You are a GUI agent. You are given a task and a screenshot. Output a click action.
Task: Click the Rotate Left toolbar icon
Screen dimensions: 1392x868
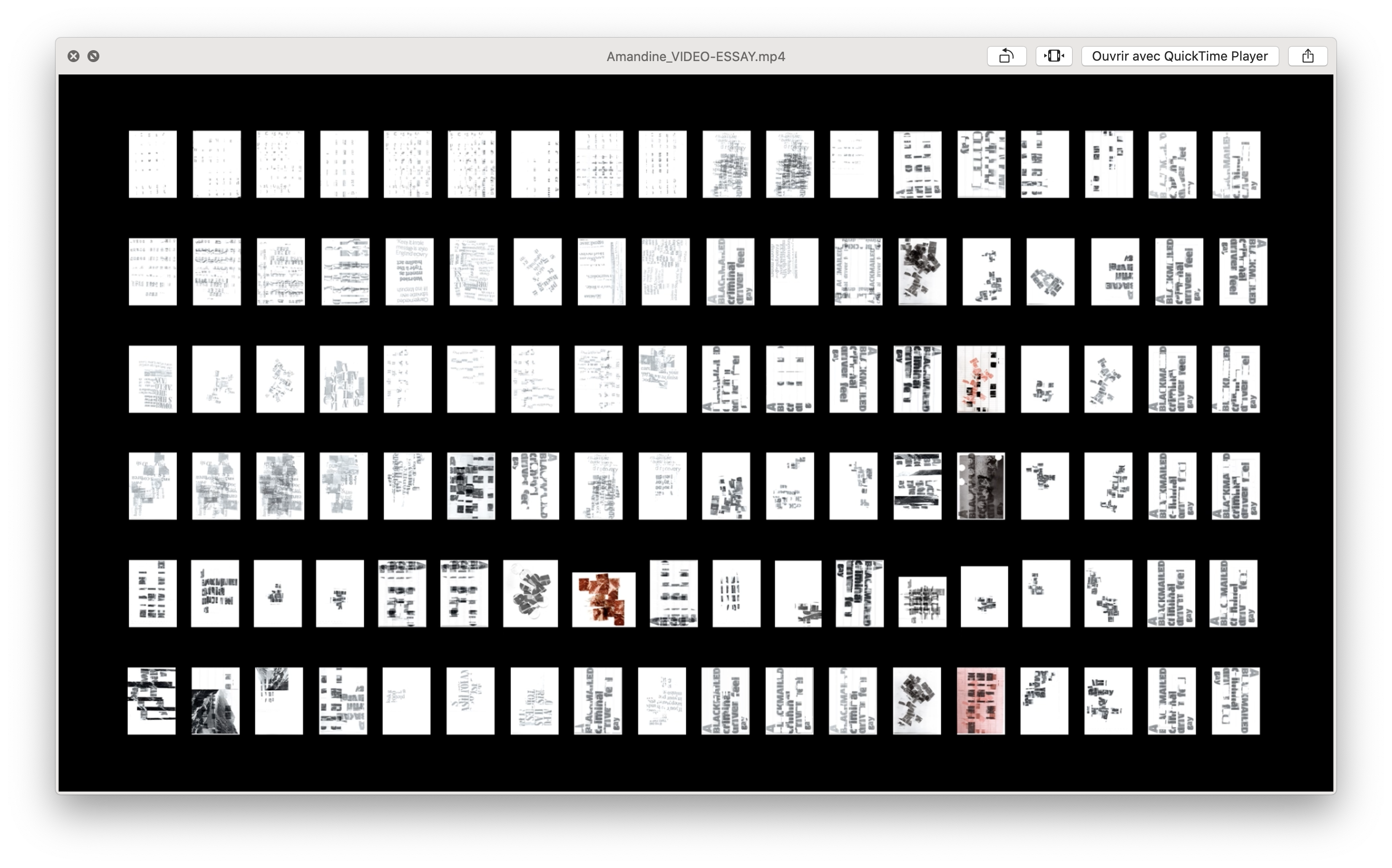click(1006, 56)
